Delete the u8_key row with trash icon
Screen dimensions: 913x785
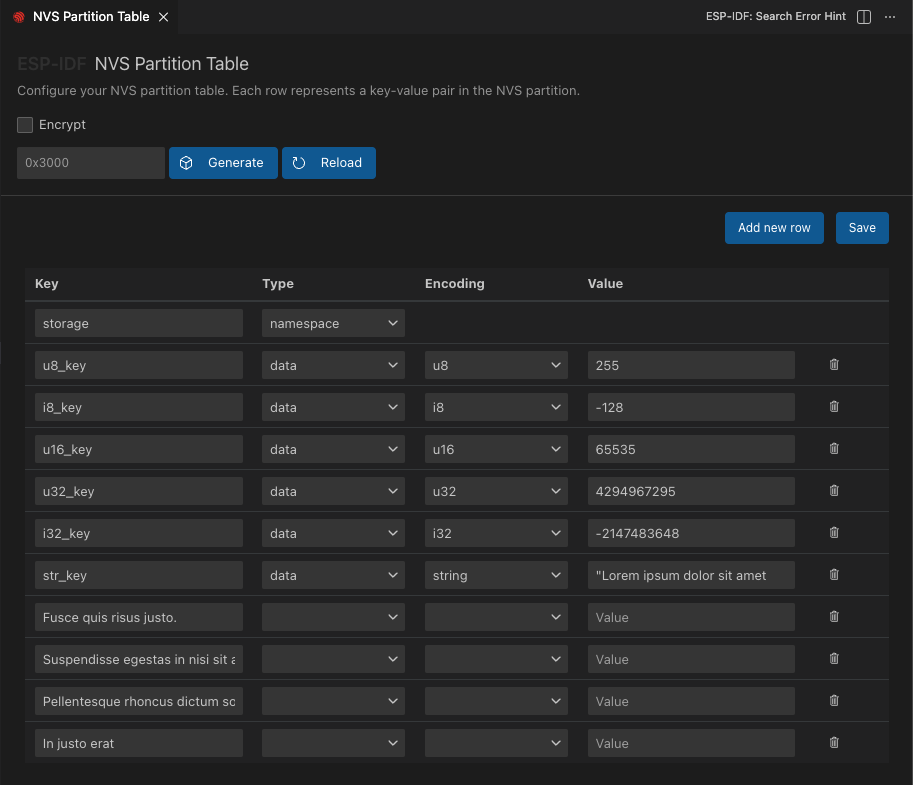pos(834,365)
